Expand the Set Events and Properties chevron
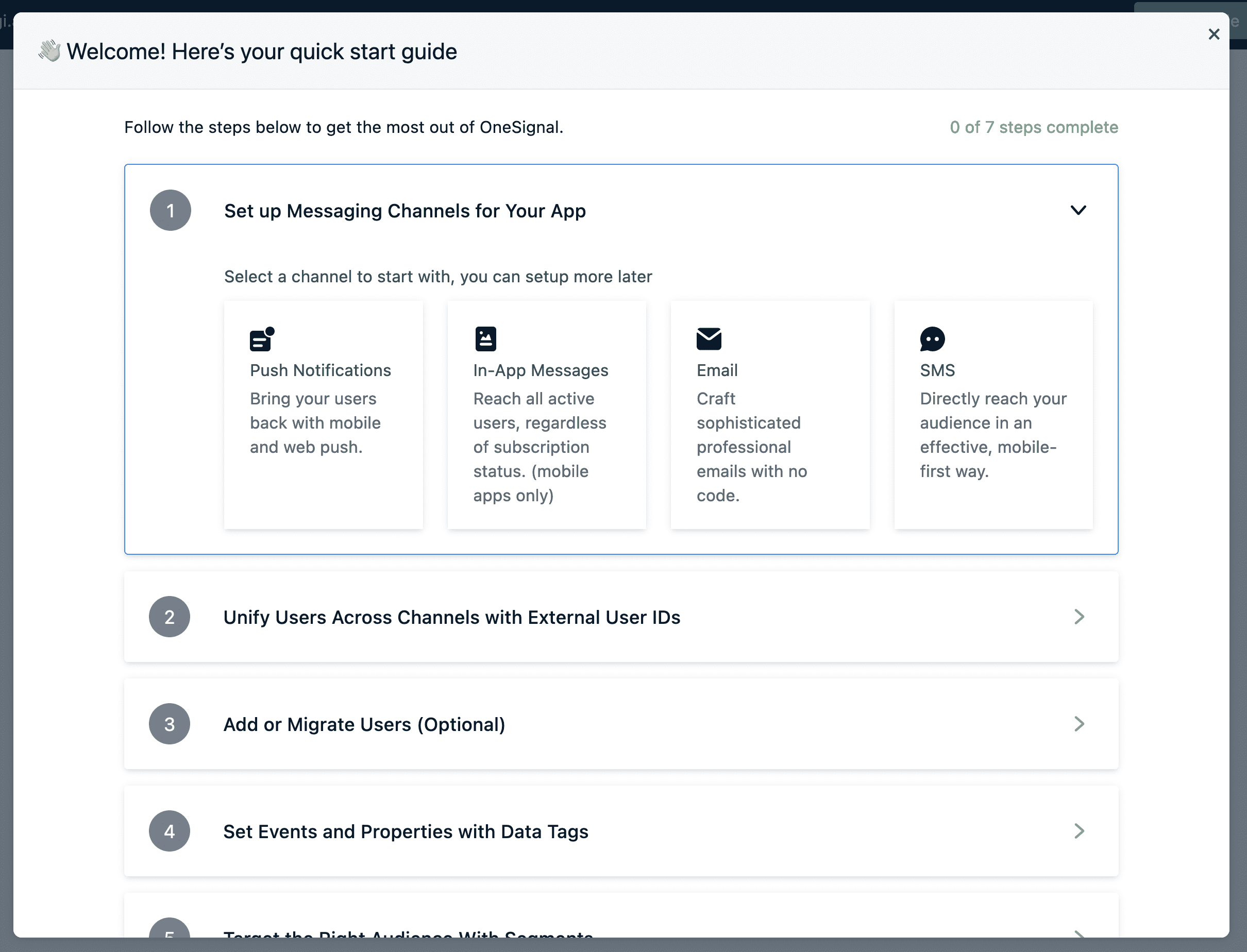1247x952 pixels. (x=1079, y=831)
